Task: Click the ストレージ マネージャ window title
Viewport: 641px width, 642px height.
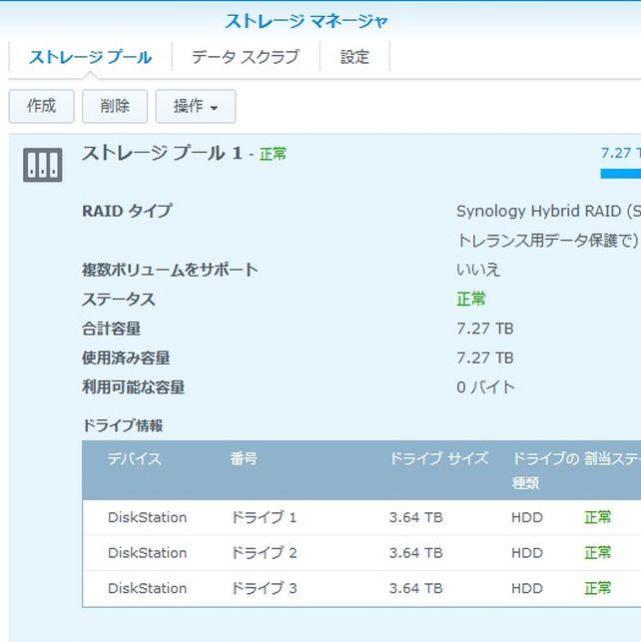Action: pos(307,21)
